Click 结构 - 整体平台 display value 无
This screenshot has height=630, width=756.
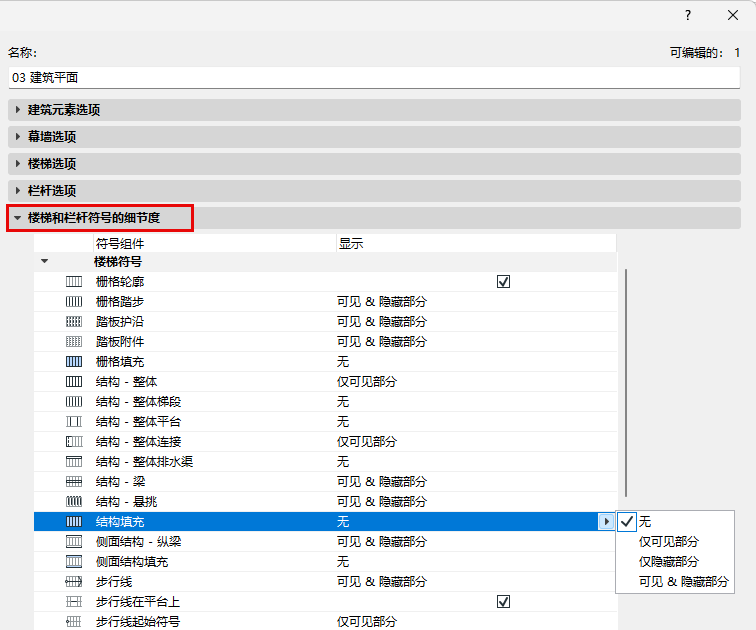point(343,422)
